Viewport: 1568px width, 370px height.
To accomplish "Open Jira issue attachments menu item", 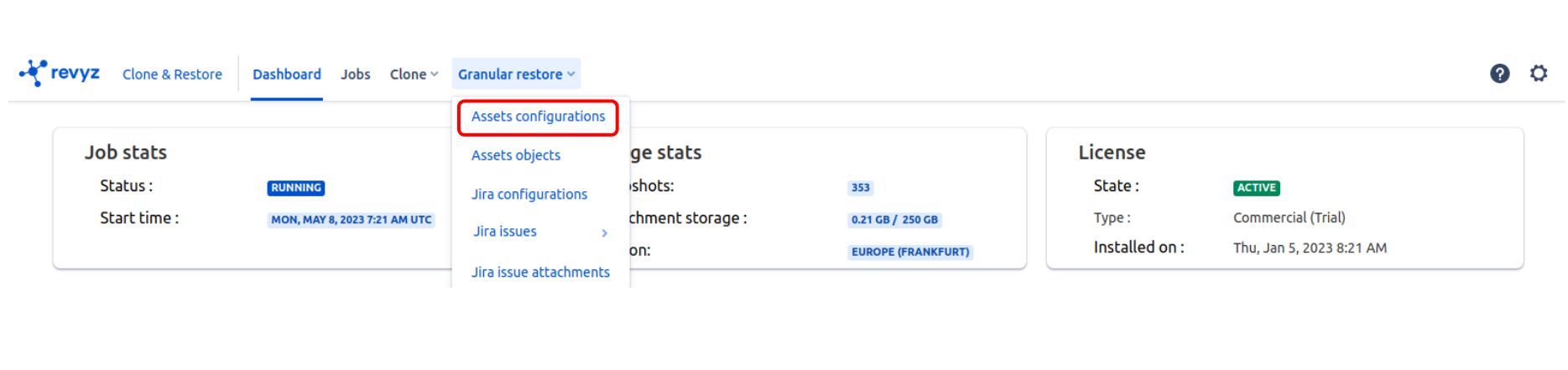I will pyautogui.click(x=540, y=272).
